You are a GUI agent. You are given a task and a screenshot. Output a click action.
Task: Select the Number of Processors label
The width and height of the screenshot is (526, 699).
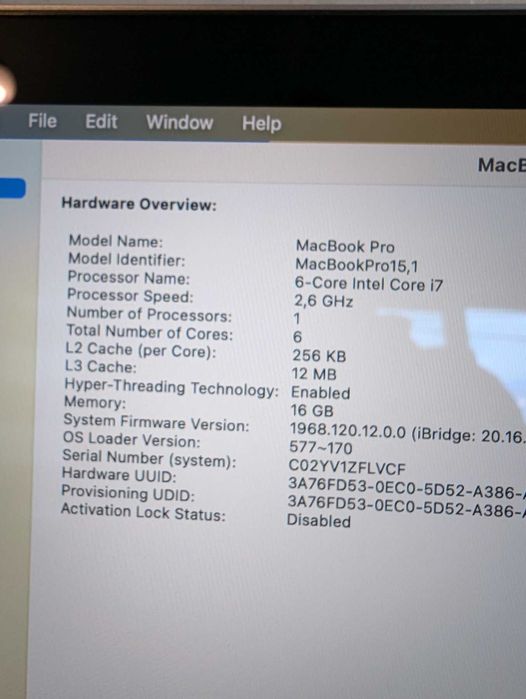[149, 314]
